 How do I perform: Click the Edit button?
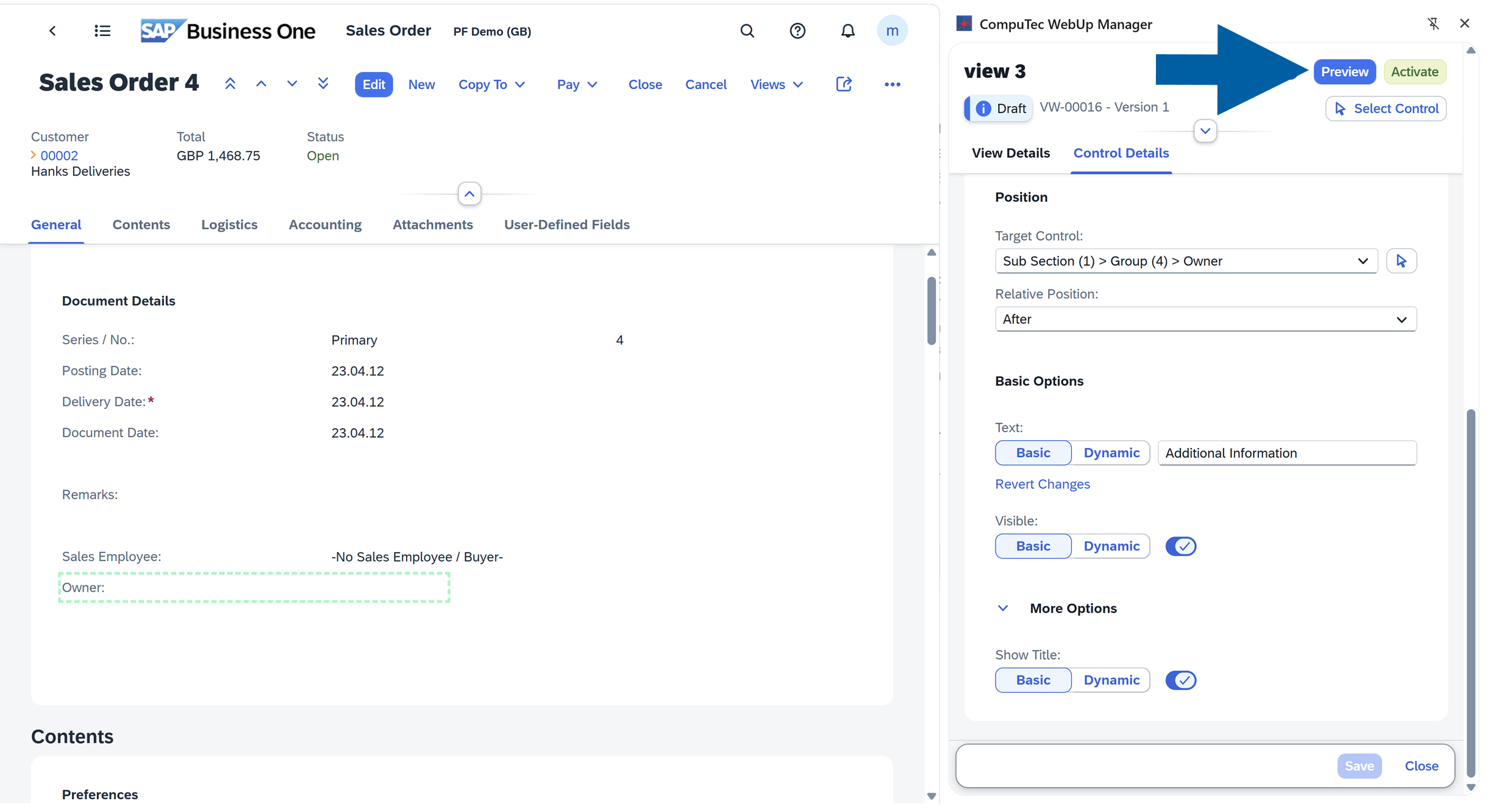[x=374, y=85]
